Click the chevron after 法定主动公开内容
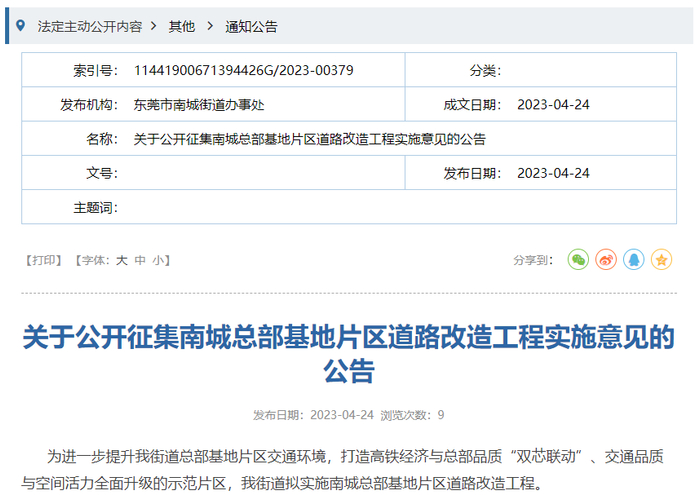Screen dimensions: 700x495 (154, 26)
